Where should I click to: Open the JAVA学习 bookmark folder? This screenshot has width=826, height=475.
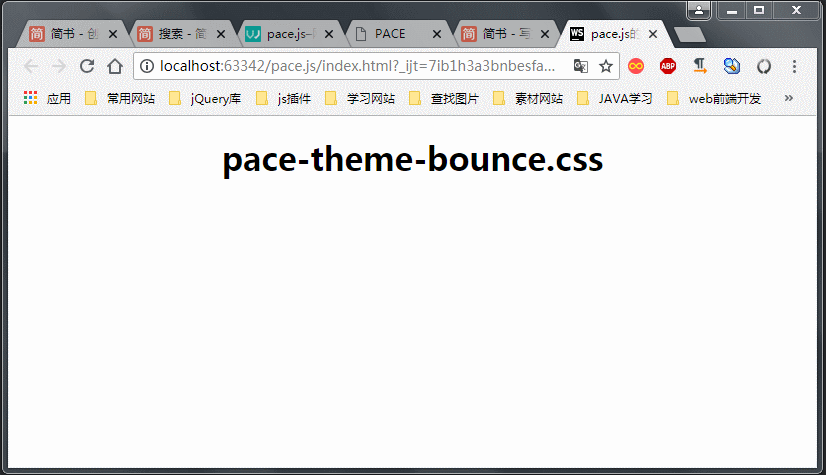click(615, 98)
